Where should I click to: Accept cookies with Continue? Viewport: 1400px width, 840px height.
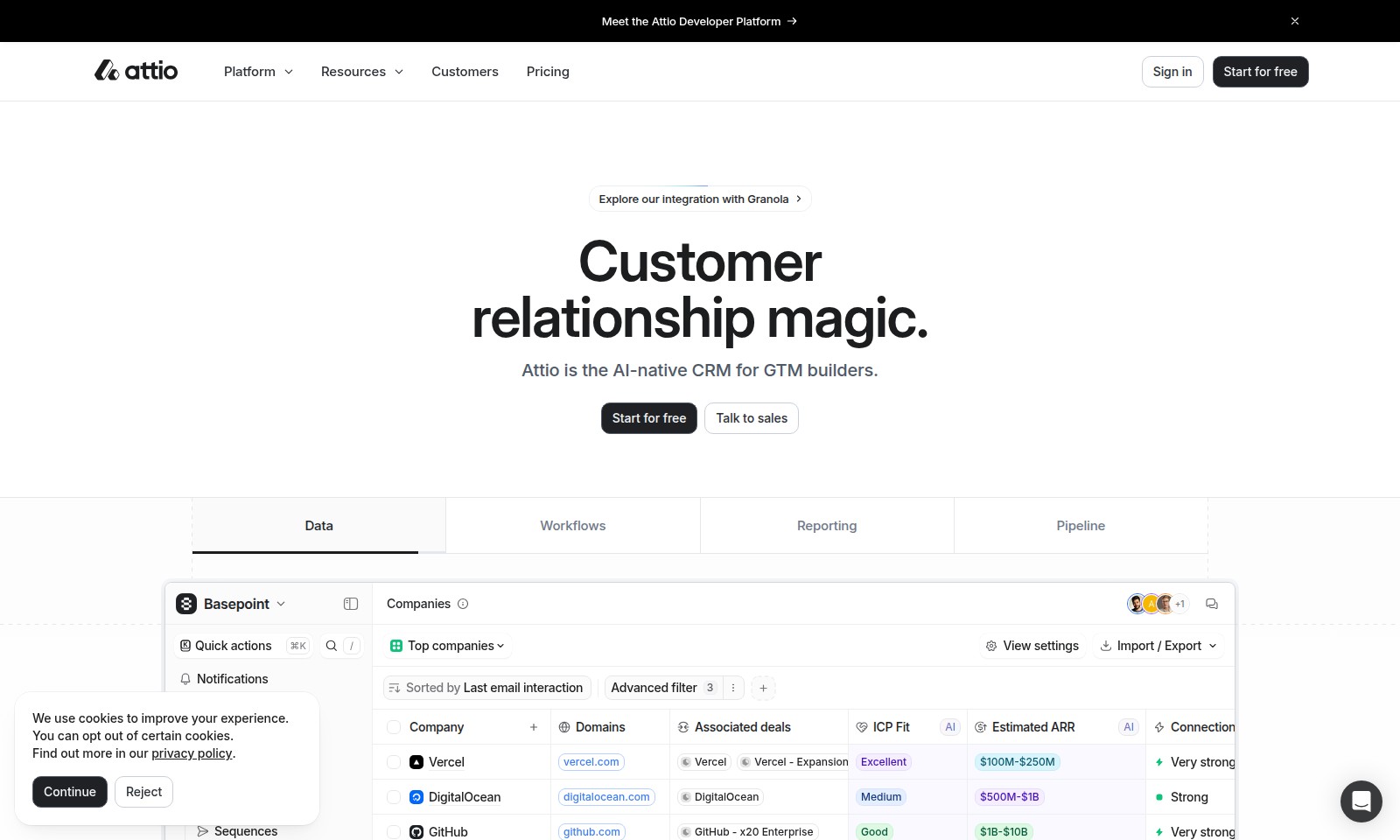pos(70,792)
